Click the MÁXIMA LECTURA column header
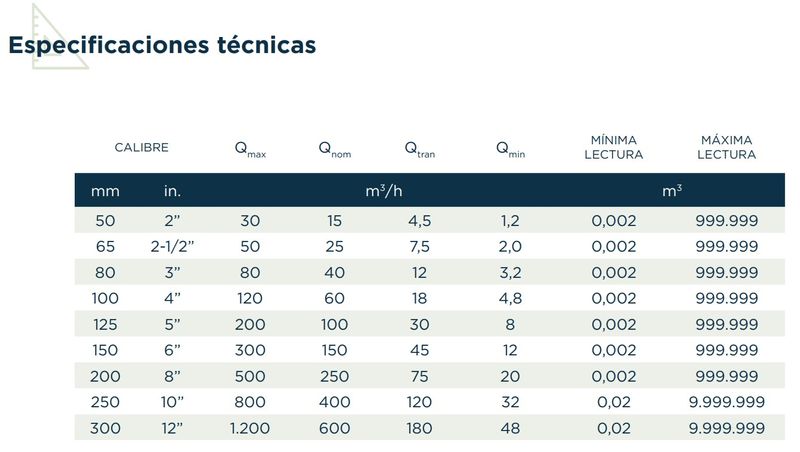Viewport: 800px width, 452px height. coord(726,147)
